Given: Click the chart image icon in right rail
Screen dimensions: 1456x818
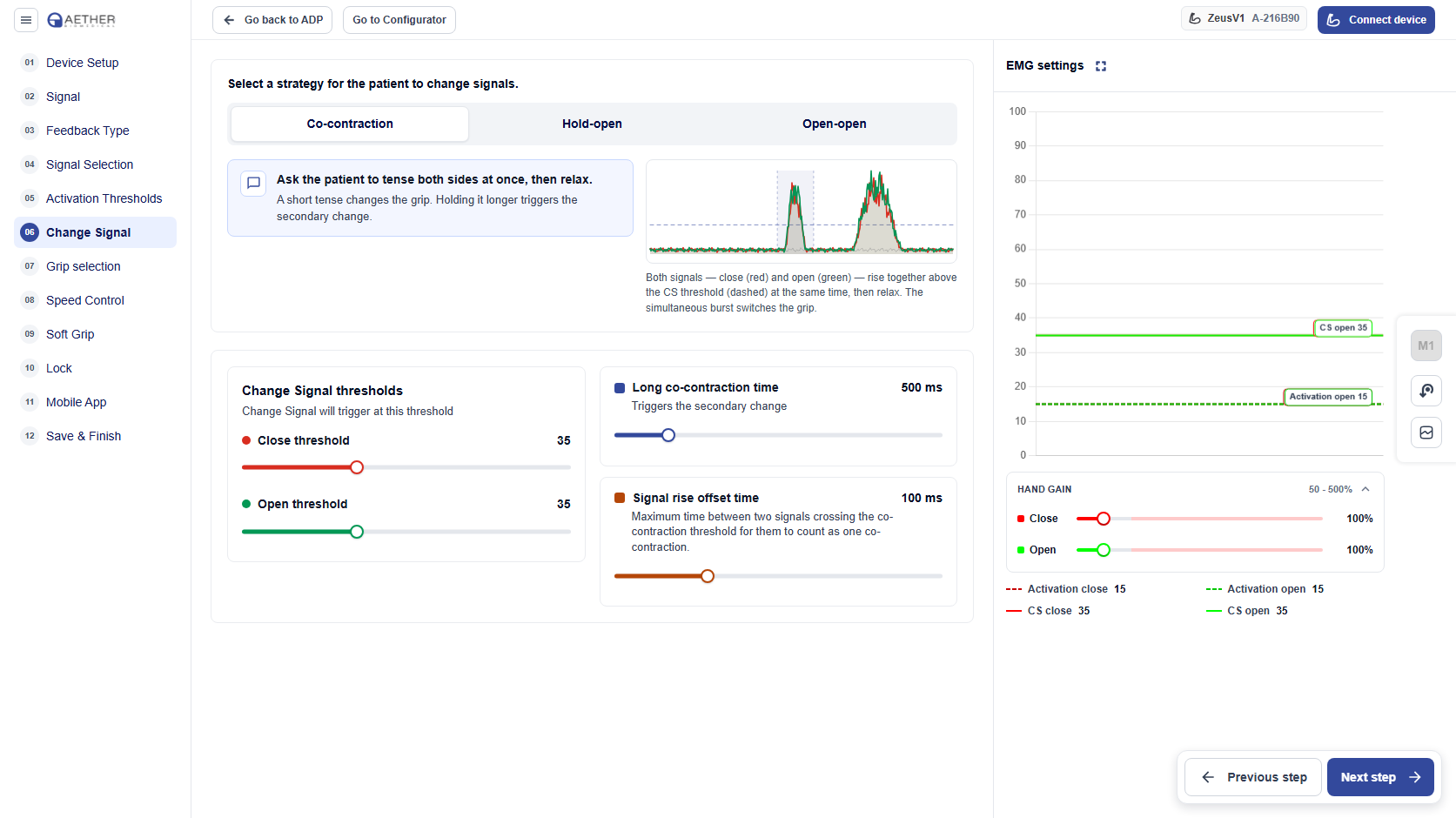Looking at the screenshot, I should point(1426,432).
